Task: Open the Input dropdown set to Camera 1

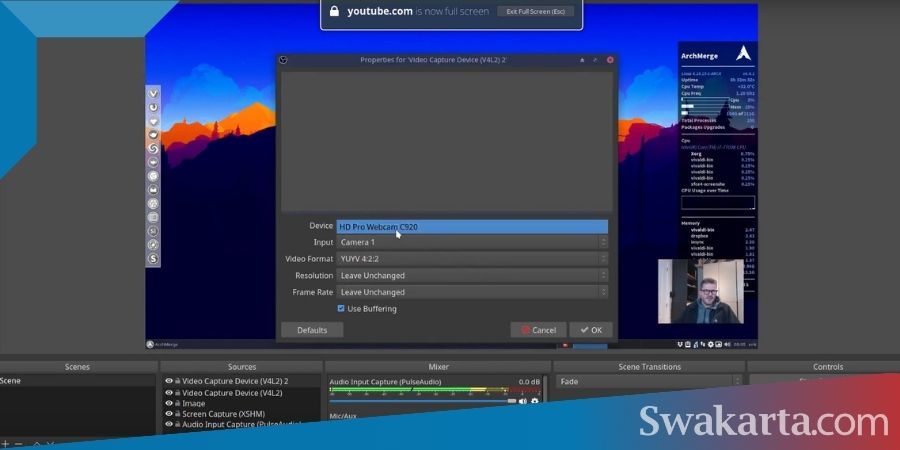Action: point(472,242)
